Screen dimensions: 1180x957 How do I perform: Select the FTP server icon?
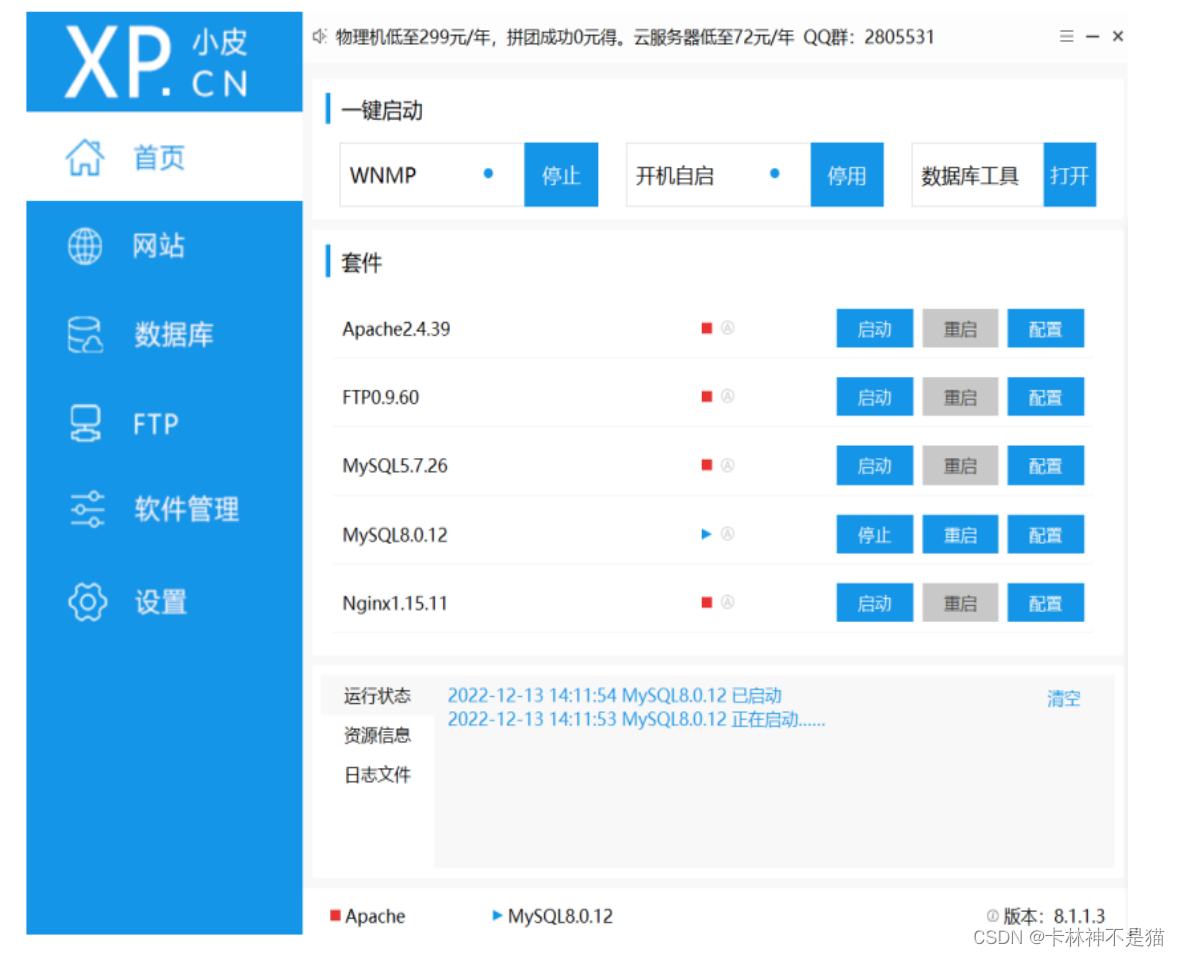85,423
